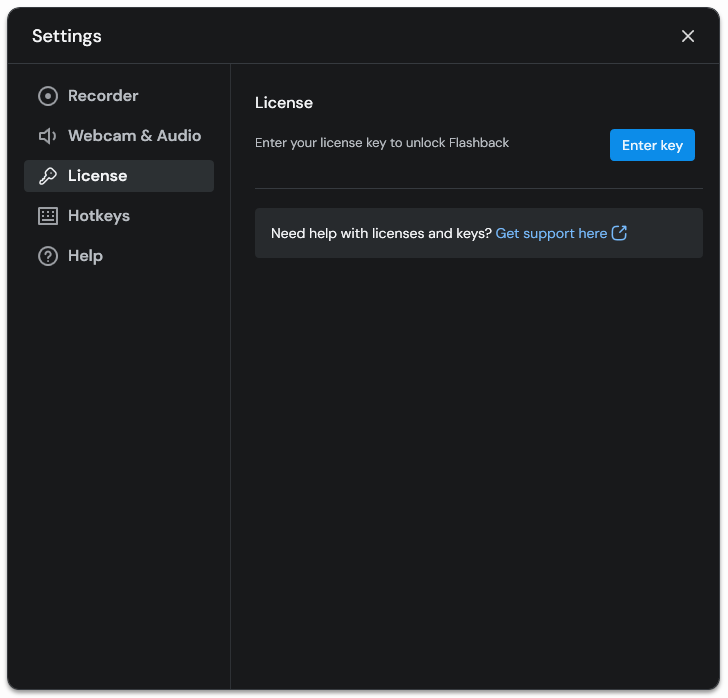Click the License section heading

284,103
